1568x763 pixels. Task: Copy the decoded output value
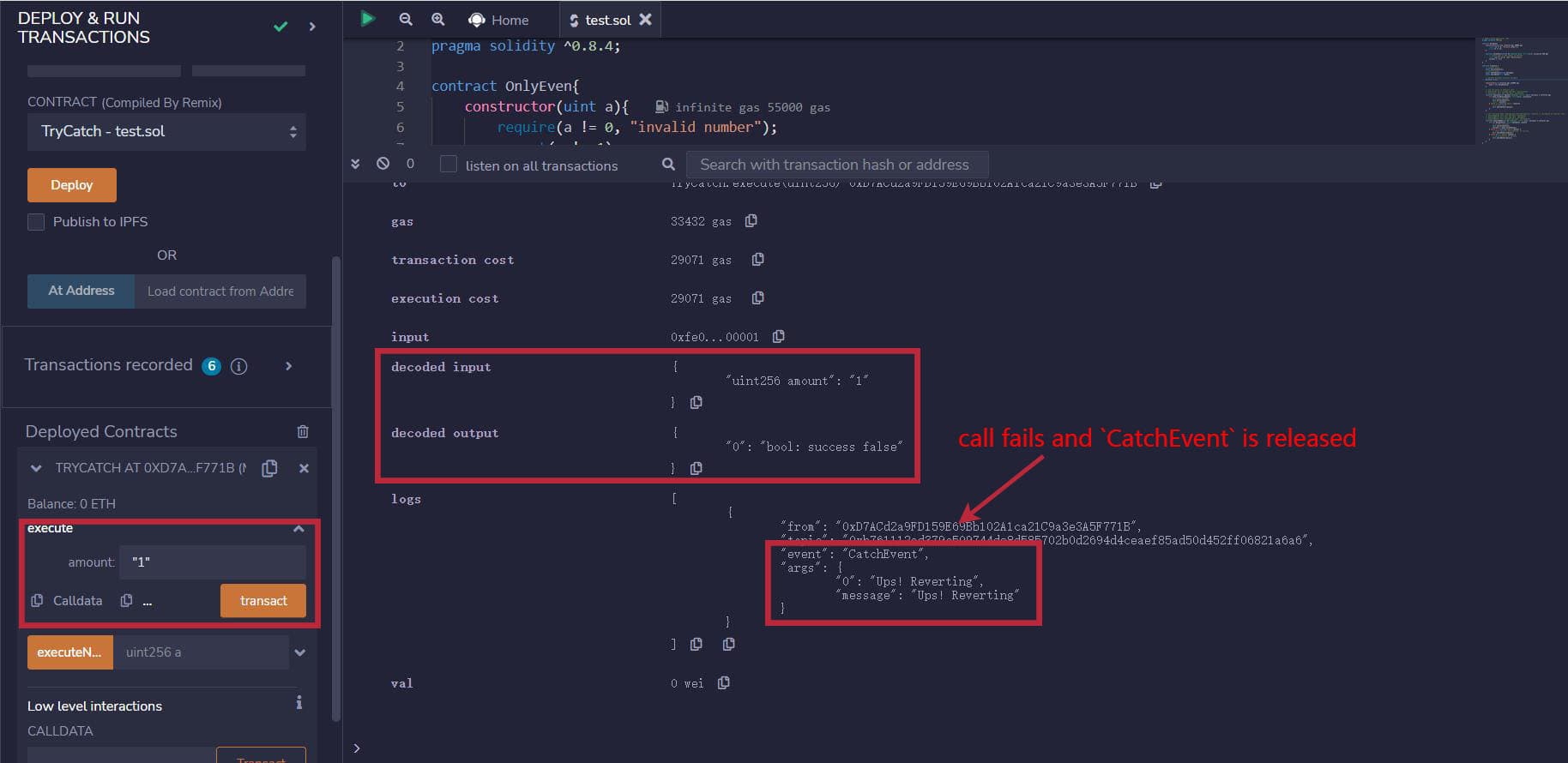tap(696, 468)
